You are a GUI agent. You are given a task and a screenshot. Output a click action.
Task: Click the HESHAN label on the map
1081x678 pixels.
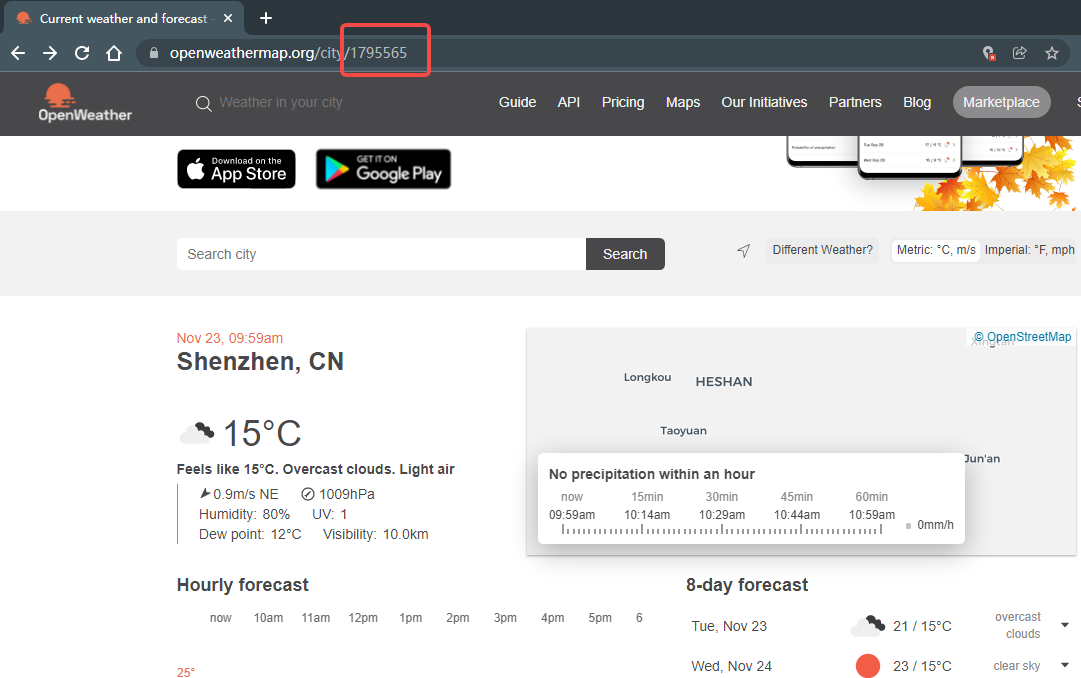tap(724, 381)
